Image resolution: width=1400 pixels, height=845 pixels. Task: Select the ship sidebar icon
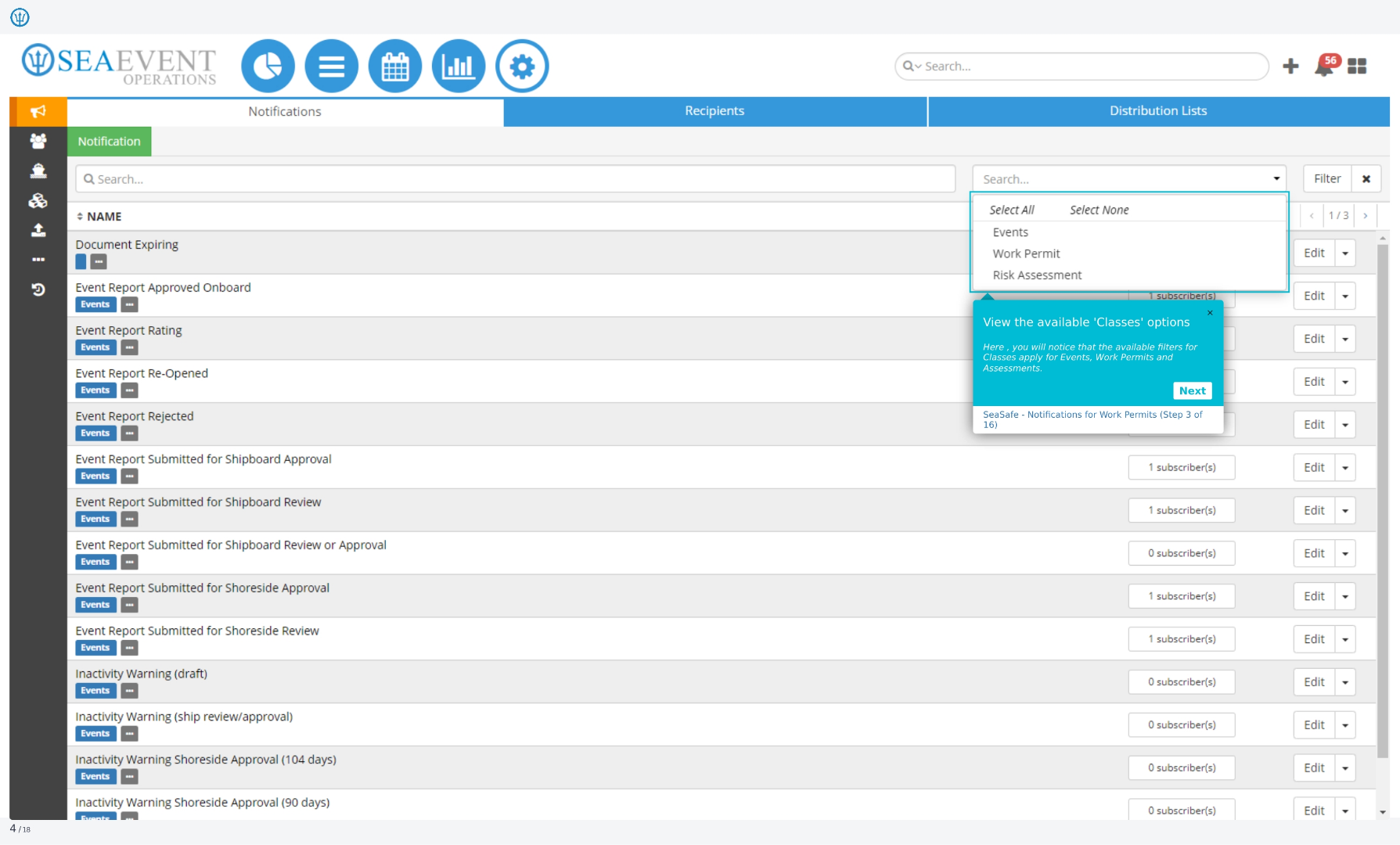pos(38,171)
